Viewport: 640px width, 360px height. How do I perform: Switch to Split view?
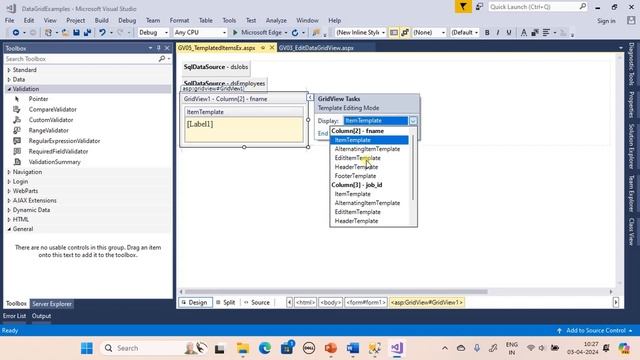point(225,302)
